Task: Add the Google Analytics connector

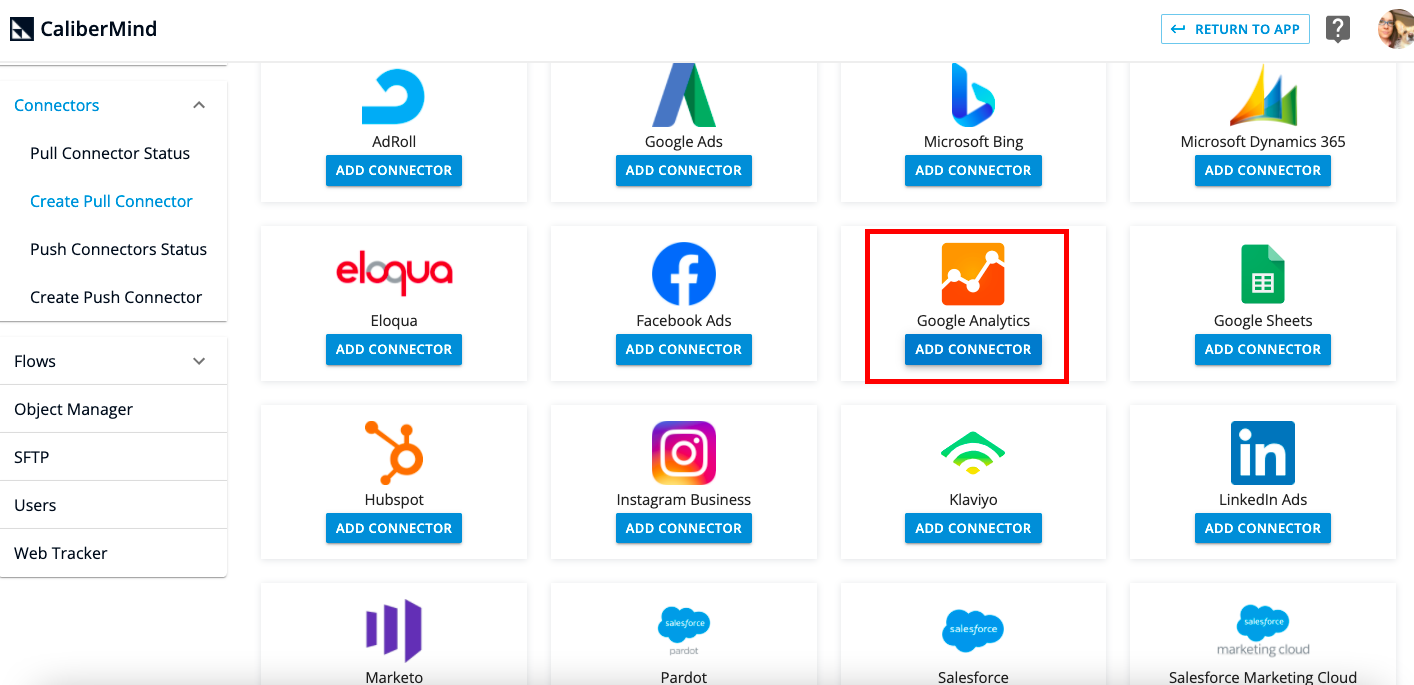Action: pyautogui.click(x=973, y=349)
